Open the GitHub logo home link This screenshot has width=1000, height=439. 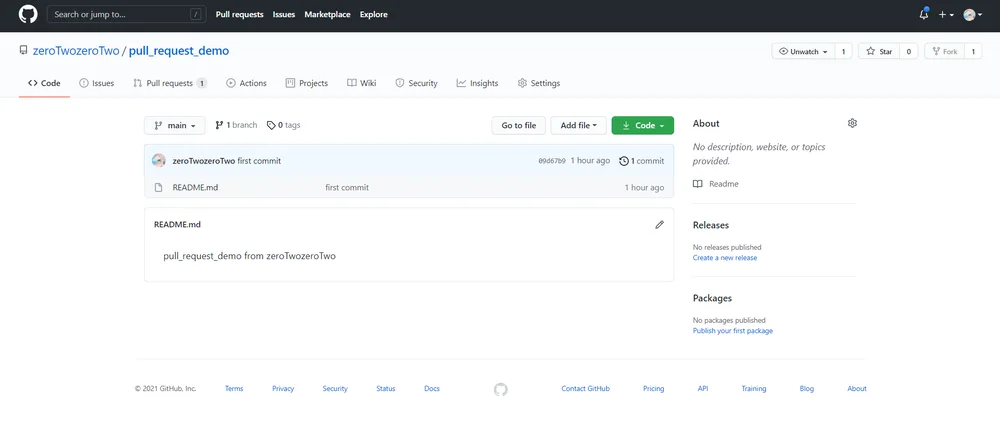click(28, 14)
